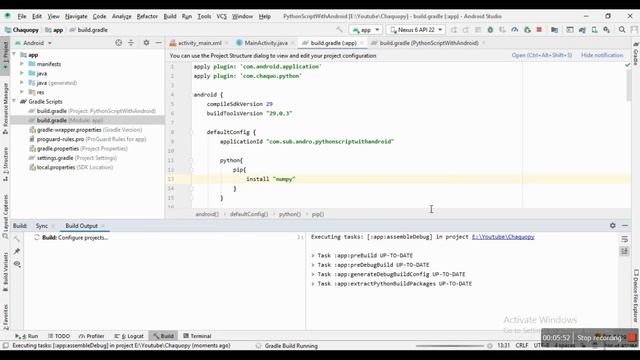Open the TODO tool window button
Image resolution: width=640 pixels, height=360 pixels.
[59, 336]
